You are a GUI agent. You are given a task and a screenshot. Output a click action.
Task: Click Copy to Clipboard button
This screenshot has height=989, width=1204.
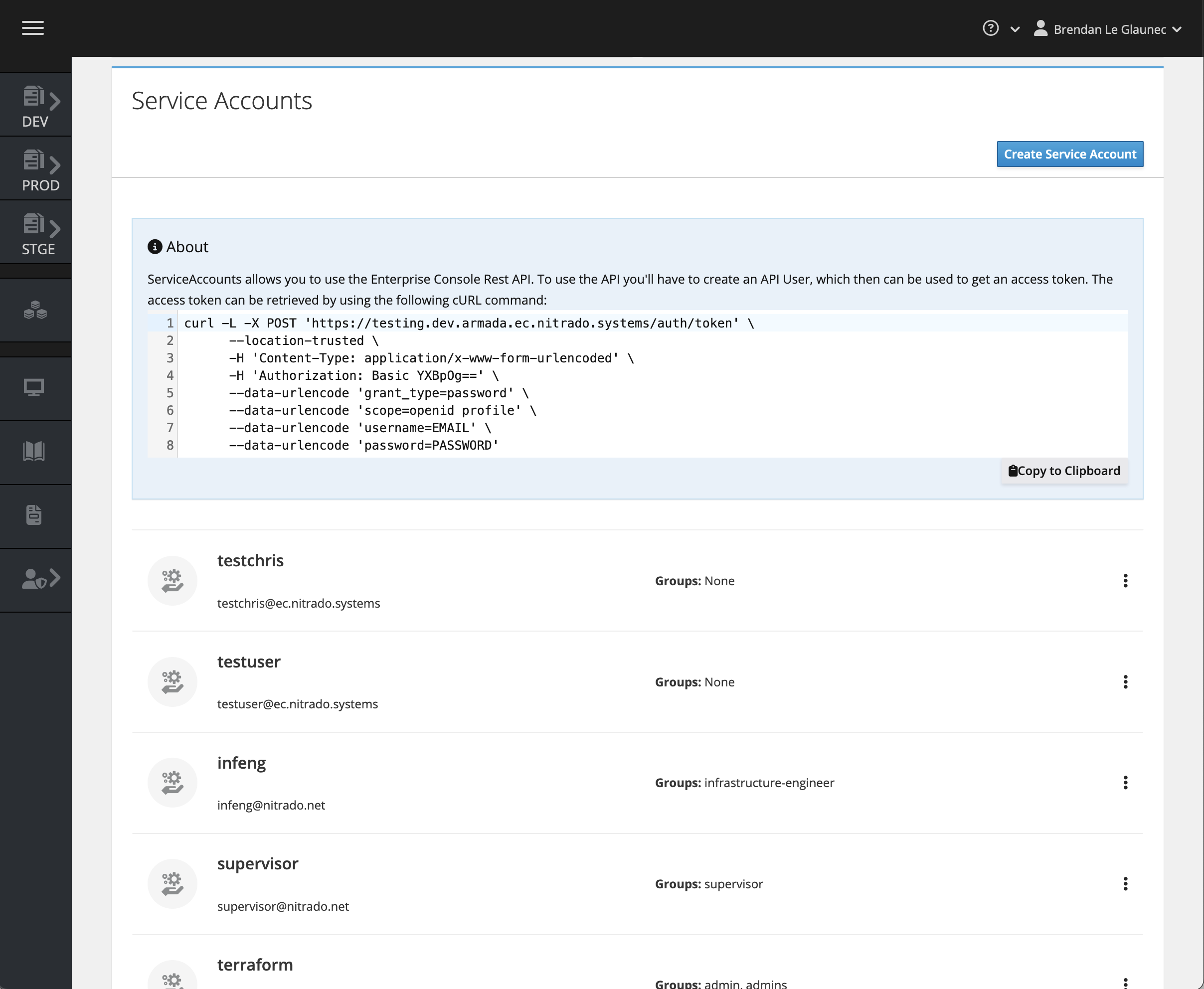(x=1064, y=471)
